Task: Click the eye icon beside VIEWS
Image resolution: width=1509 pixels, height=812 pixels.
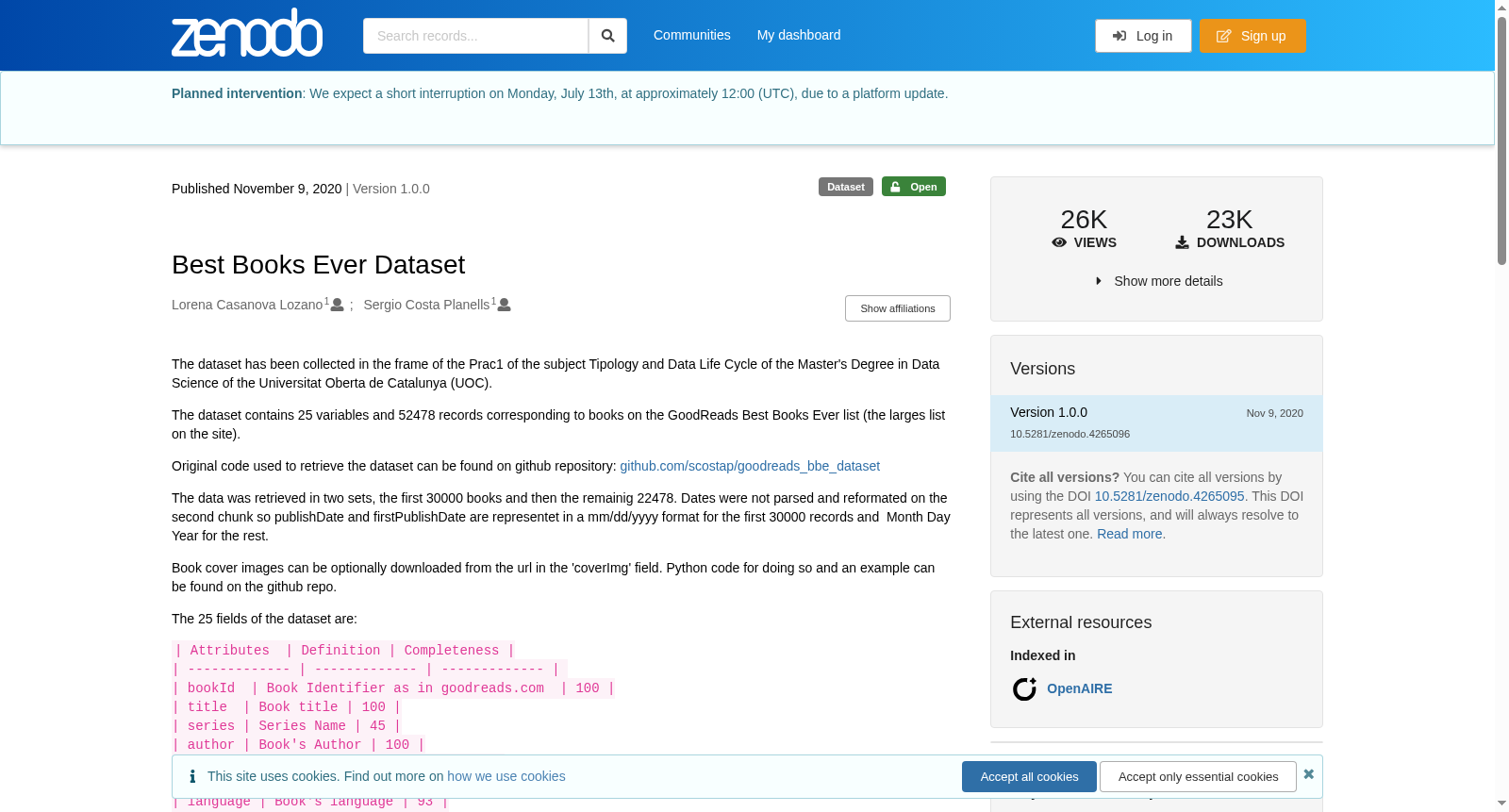Action: [1059, 242]
